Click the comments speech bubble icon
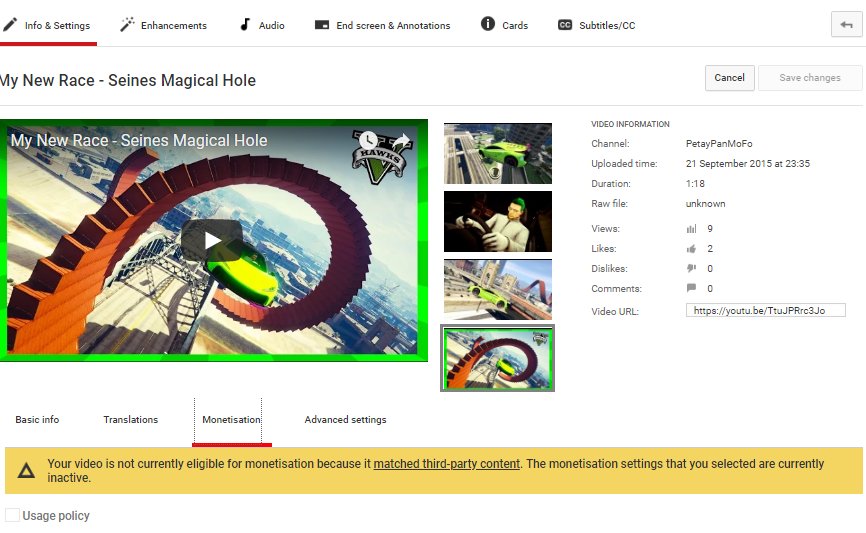Screen dimensions: 866x533 [x=691, y=288]
